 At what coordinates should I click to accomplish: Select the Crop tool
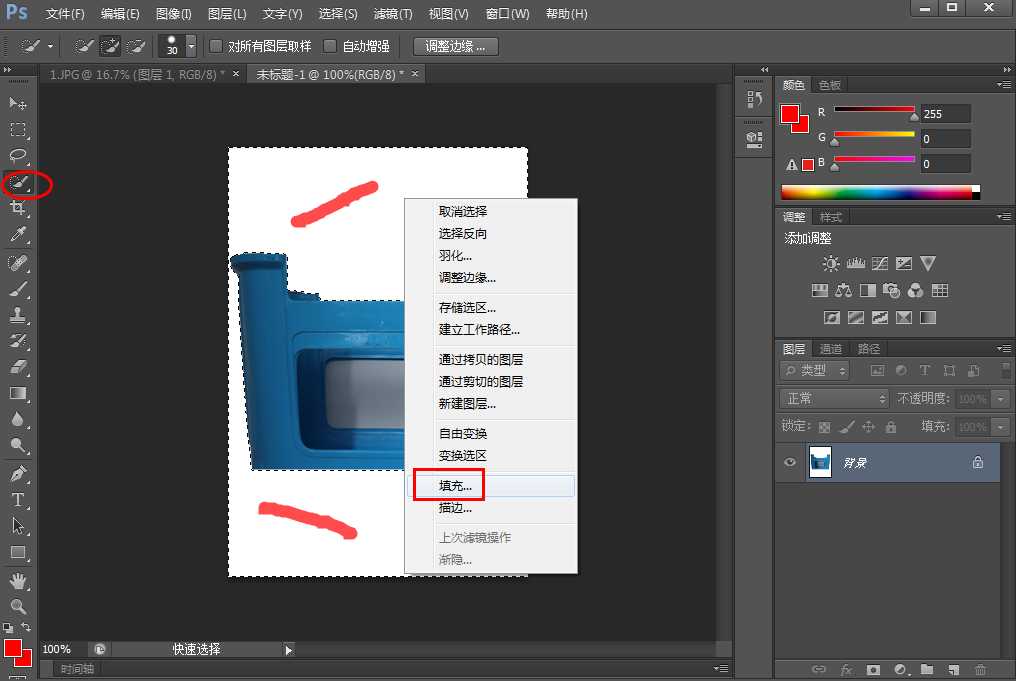pos(17,208)
